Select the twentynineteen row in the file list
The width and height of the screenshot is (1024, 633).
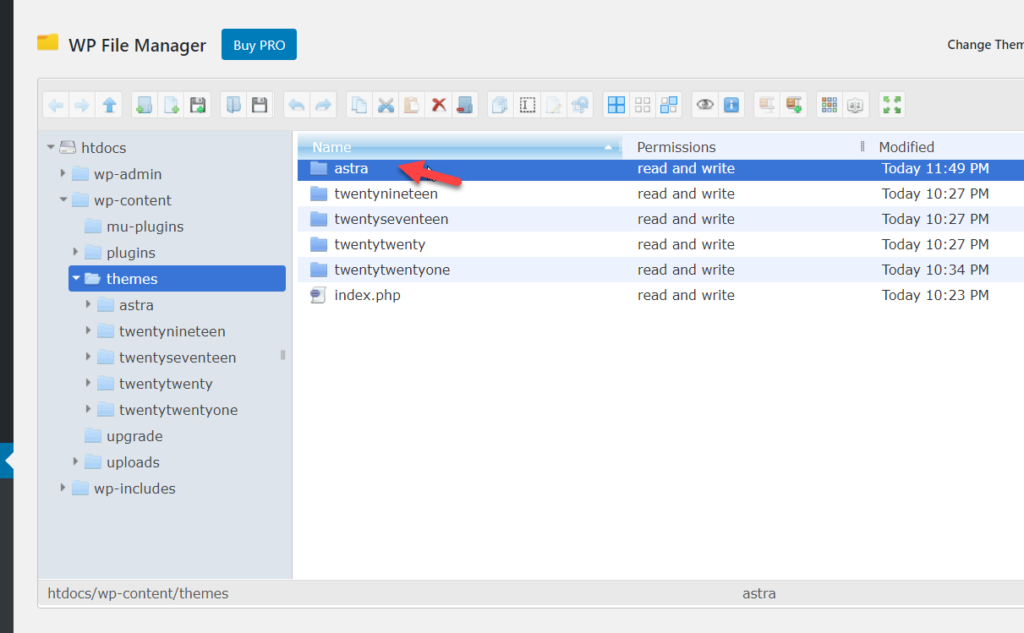661,194
